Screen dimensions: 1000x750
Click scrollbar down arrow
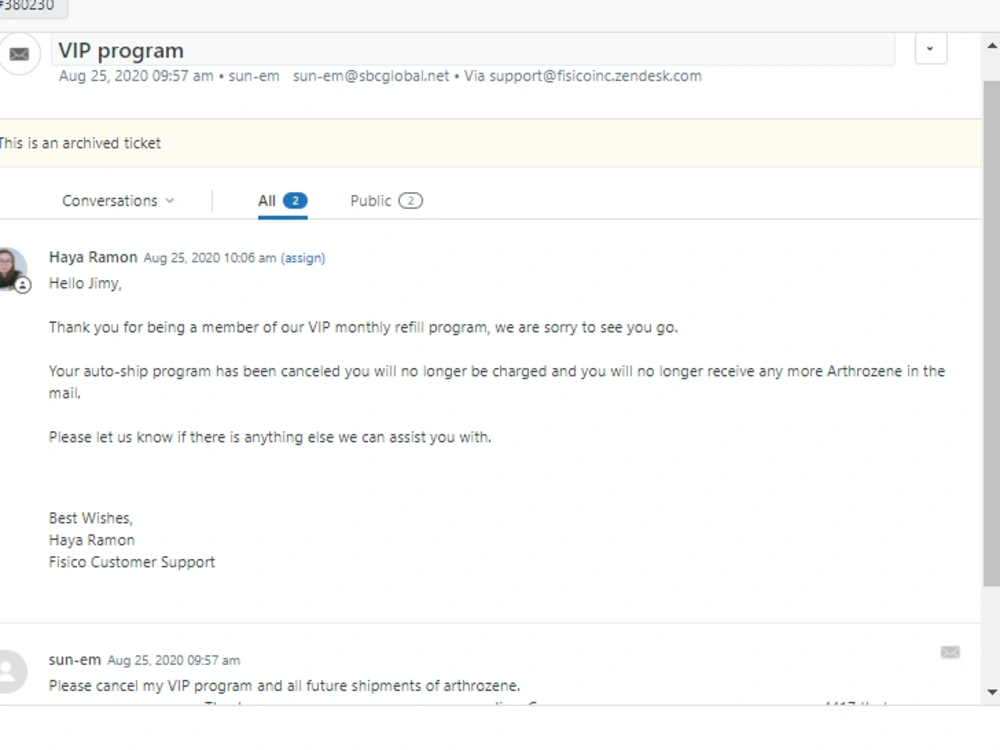[x=992, y=692]
